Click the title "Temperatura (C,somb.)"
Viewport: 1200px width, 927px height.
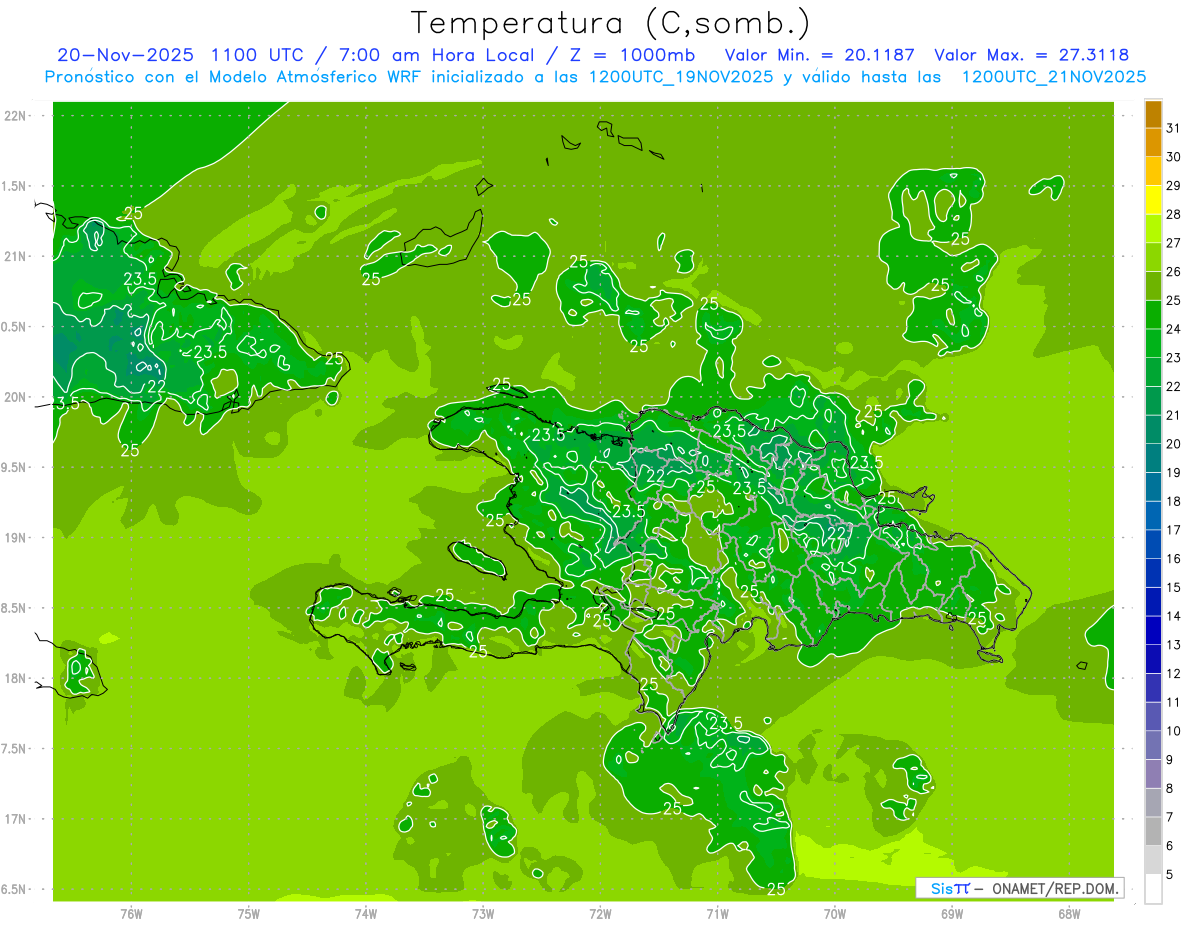610,23
